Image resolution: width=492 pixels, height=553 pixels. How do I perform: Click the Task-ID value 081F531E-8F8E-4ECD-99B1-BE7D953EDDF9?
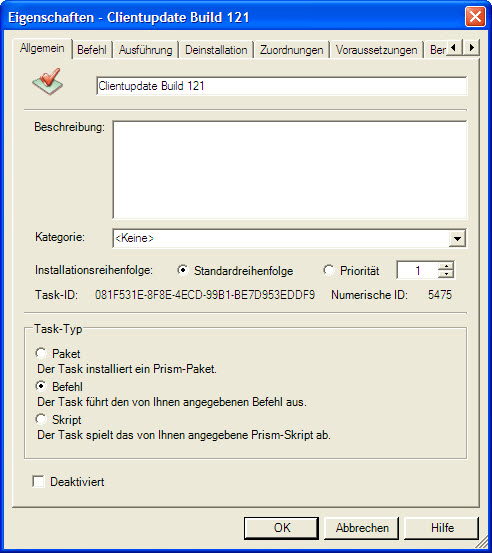click(x=205, y=295)
